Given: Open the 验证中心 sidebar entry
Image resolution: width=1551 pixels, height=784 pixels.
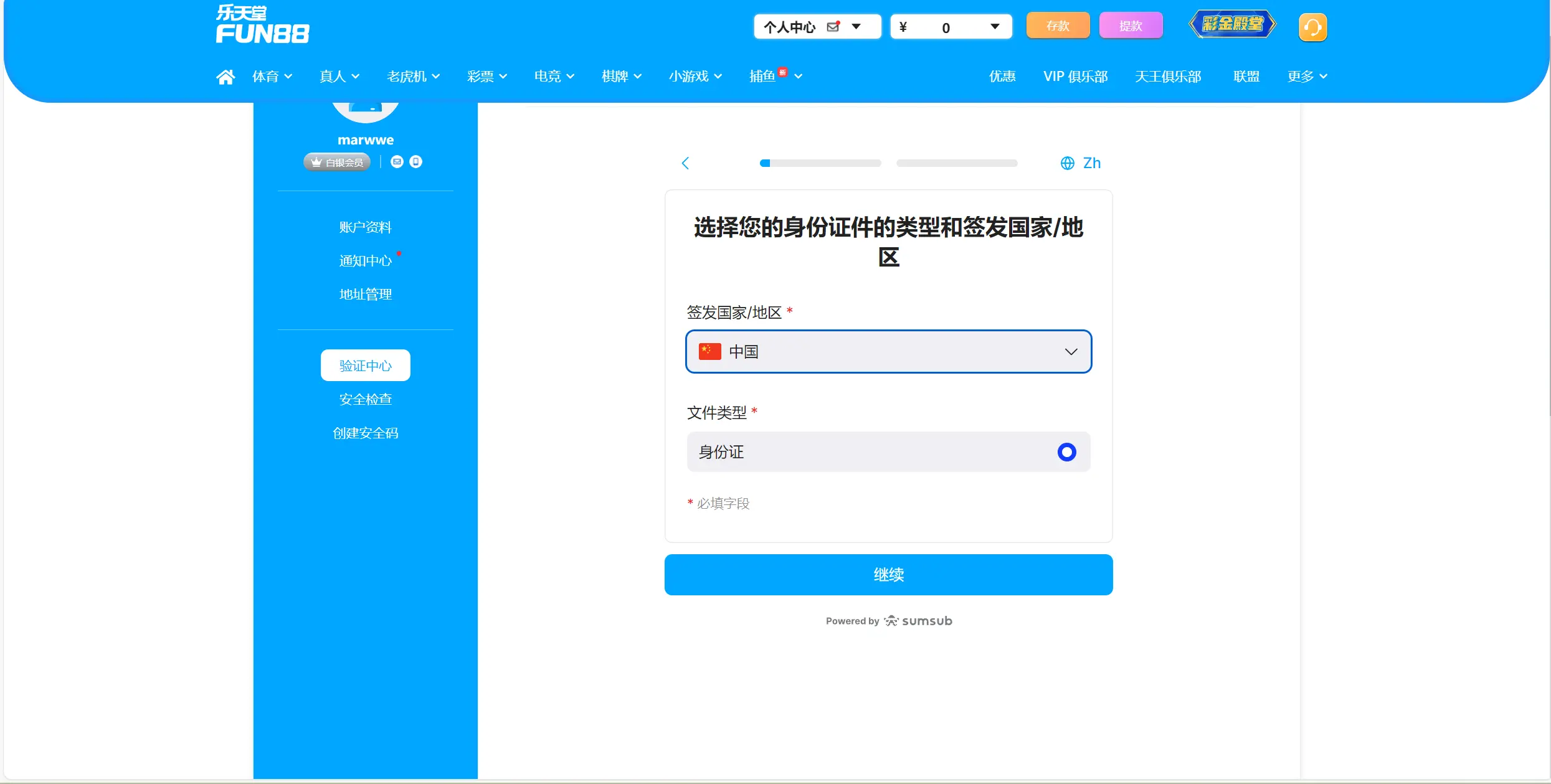Looking at the screenshot, I should [365, 366].
